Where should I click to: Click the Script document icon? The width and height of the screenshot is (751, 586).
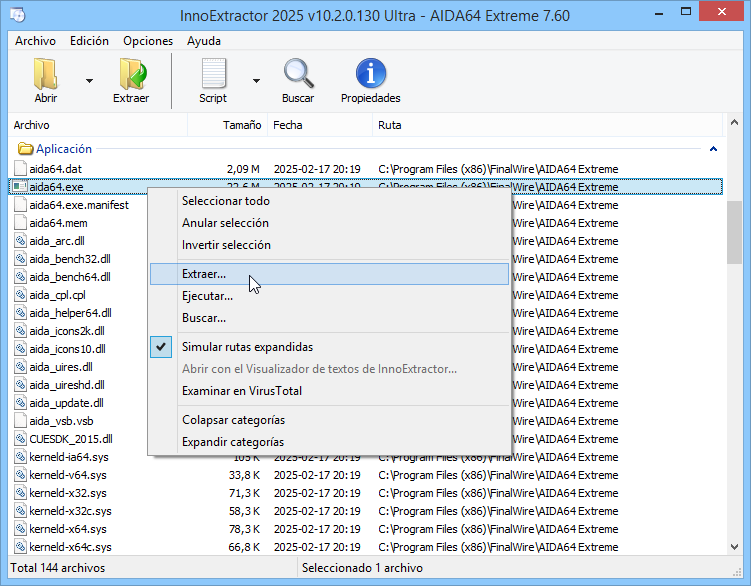[214, 73]
